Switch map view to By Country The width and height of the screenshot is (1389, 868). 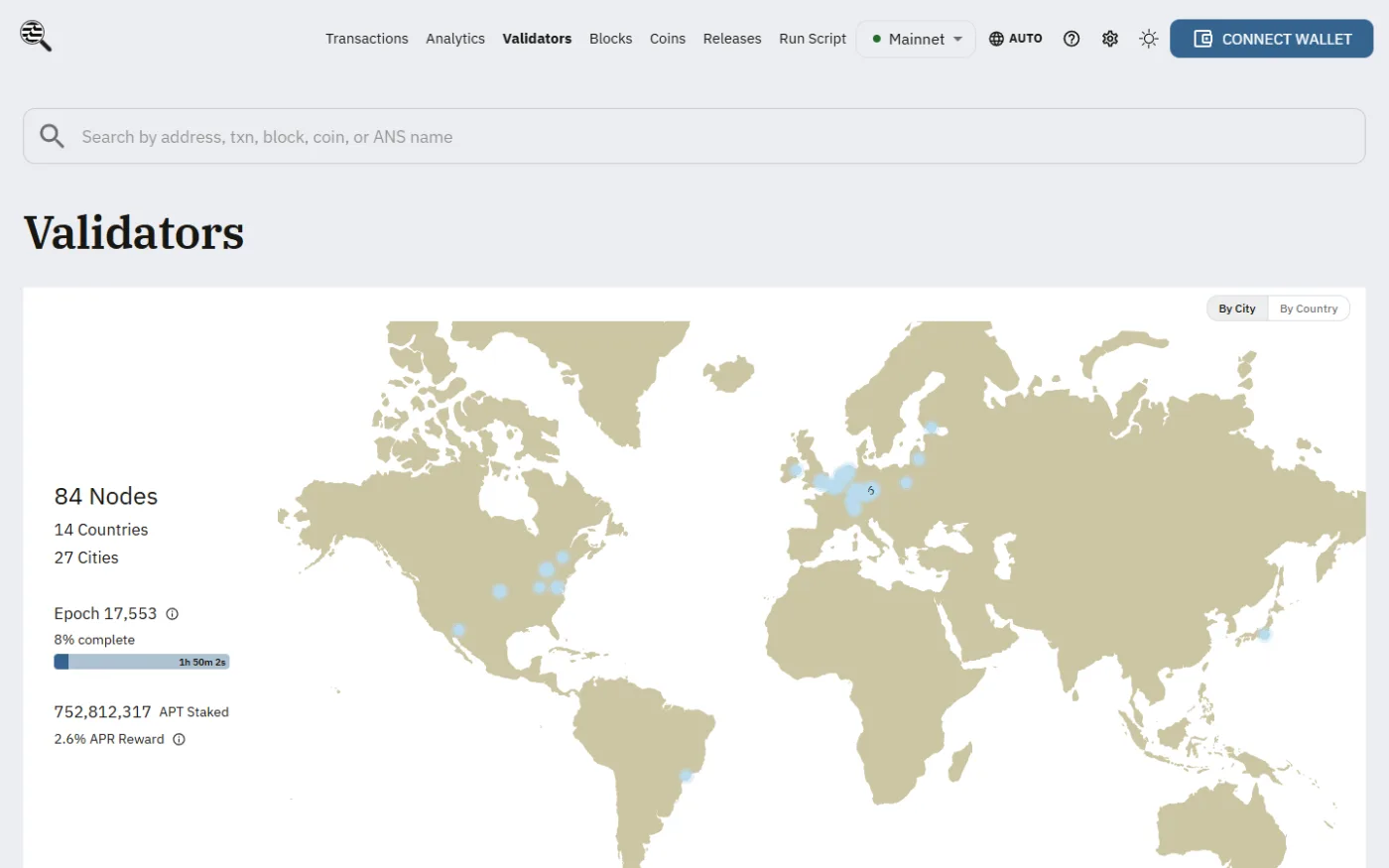1309,309
